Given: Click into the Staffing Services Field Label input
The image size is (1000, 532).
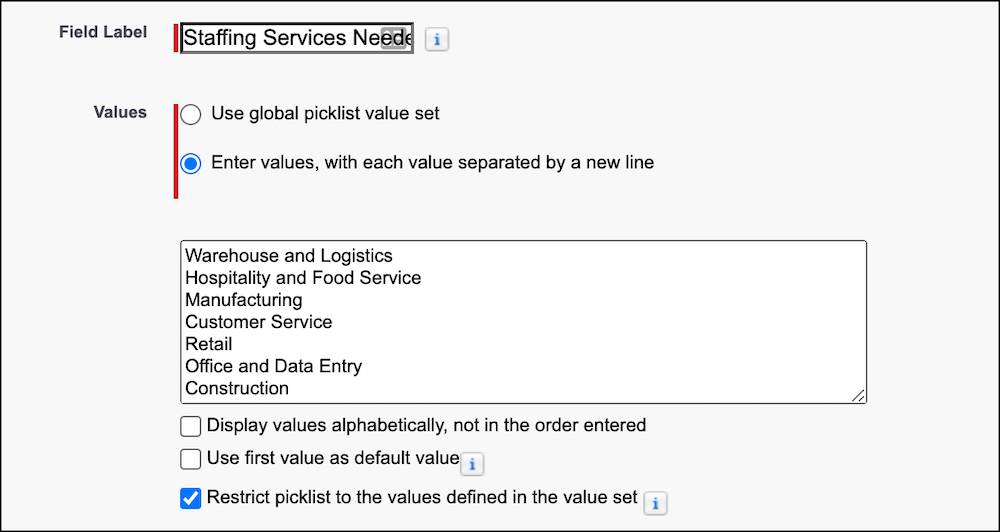Looking at the screenshot, I should (280, 39).
